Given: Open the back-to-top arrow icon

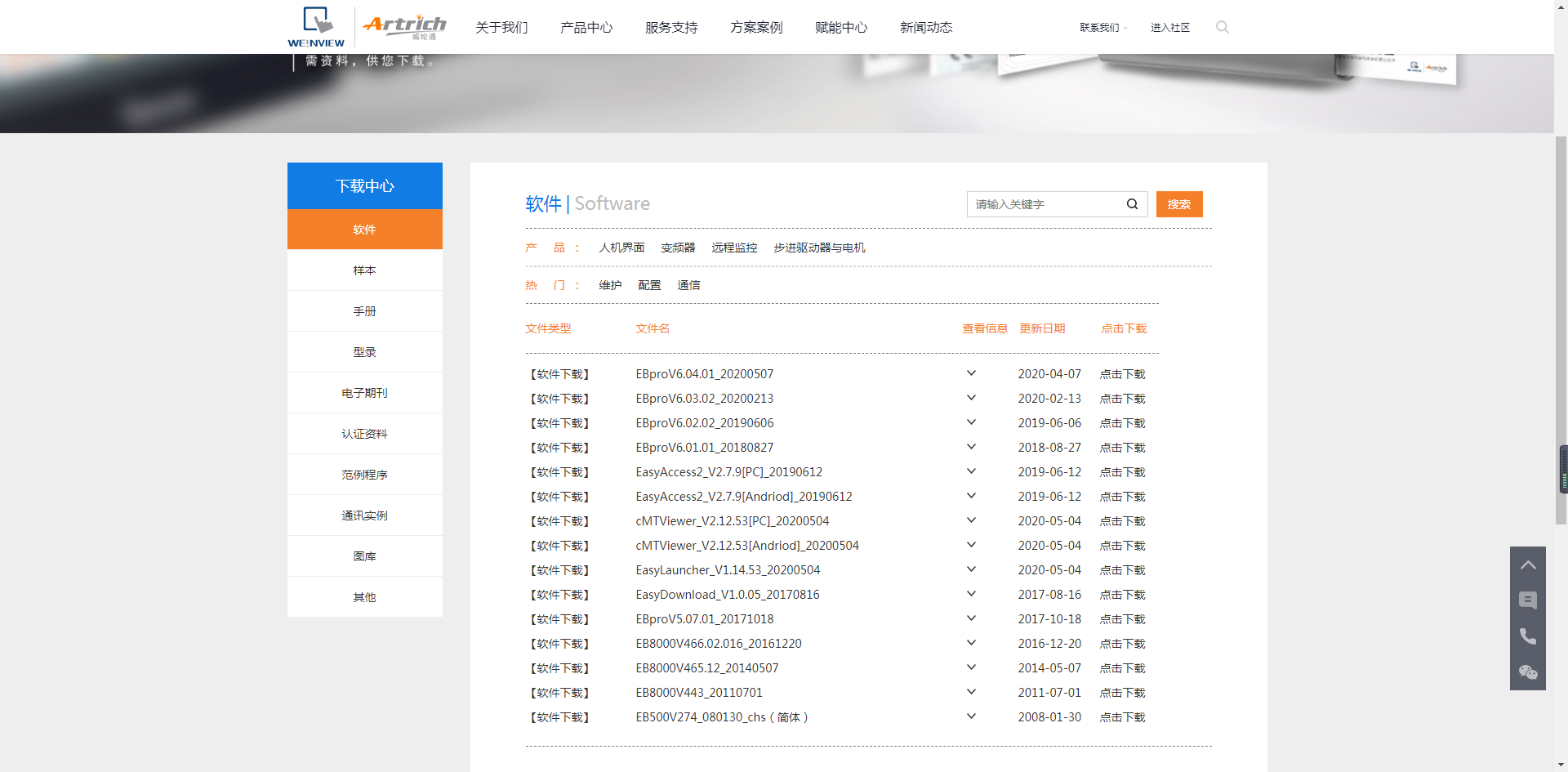Looking at the screenshot, I should click(1528, 564).
